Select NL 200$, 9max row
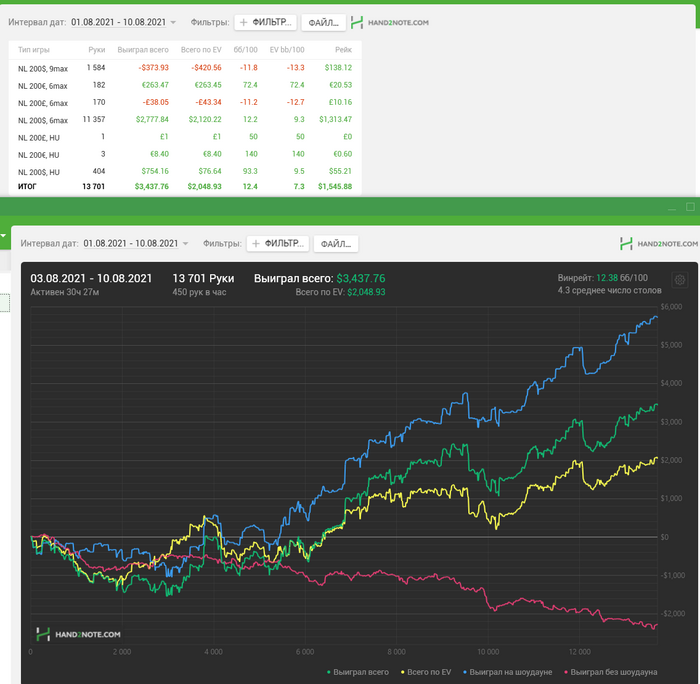 tap(185, 68)
